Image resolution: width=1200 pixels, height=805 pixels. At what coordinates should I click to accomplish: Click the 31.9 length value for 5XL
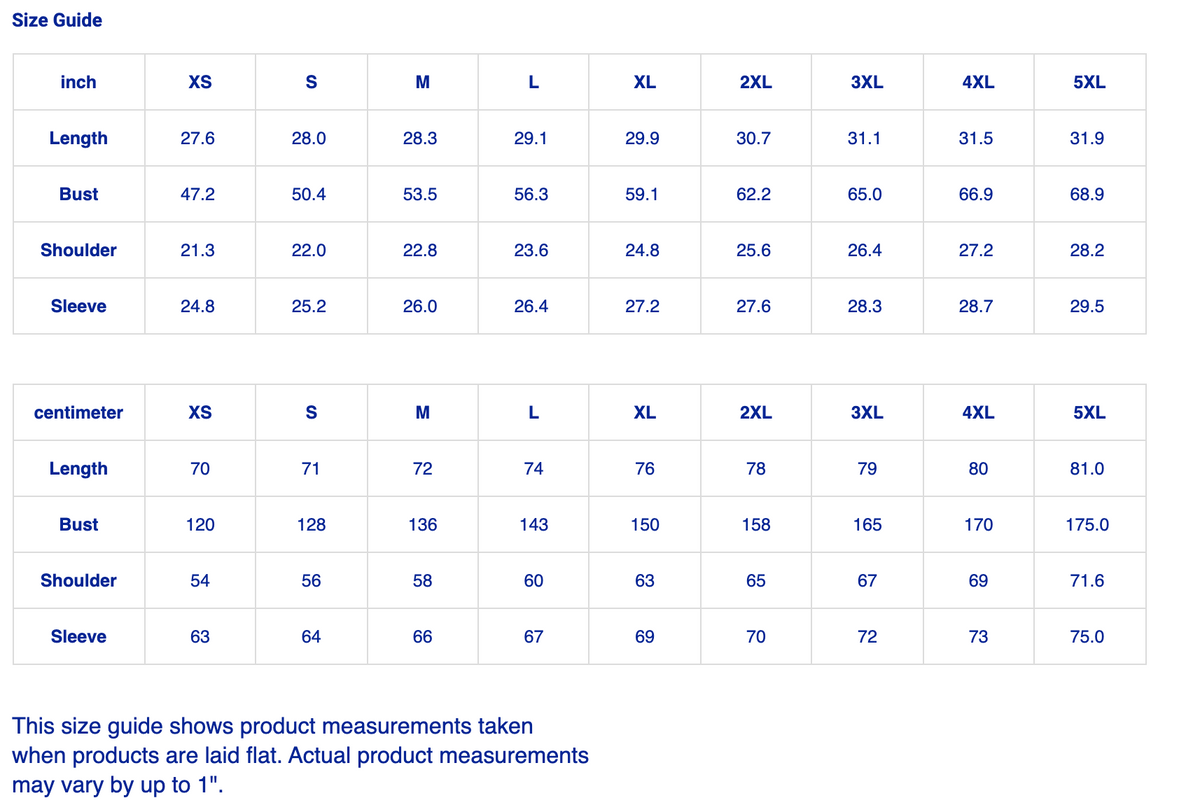[x=1087, y=138]
